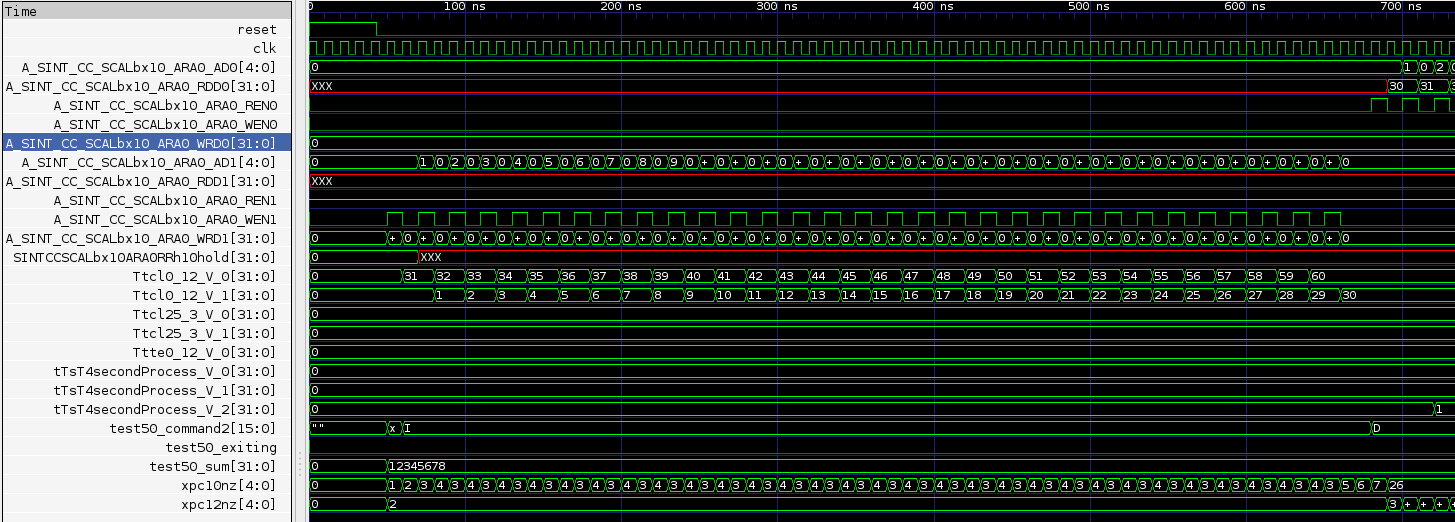Select the test50_exiting signal
The image size is (1455, 522).
click(x=220, y=447)
